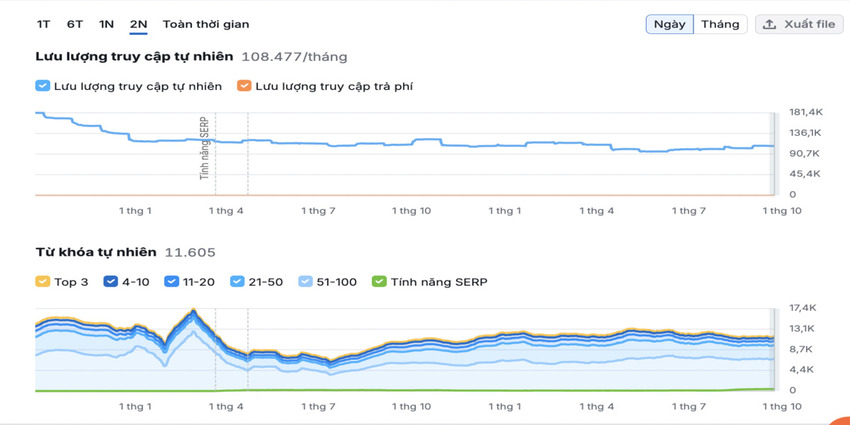Toggle the green Tính năng SERP checkbox
Screen dimensions: 850x425
coord(378,282)
